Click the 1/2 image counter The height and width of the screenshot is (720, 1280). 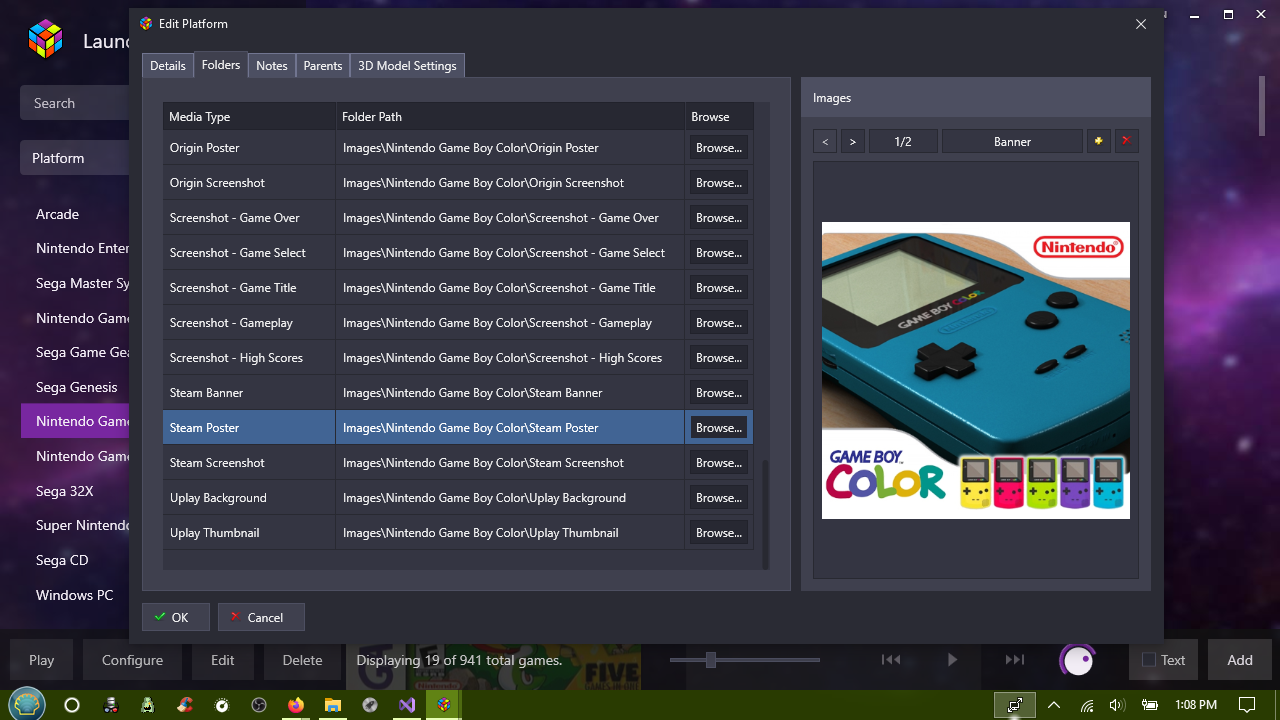[x=903, y=142]
